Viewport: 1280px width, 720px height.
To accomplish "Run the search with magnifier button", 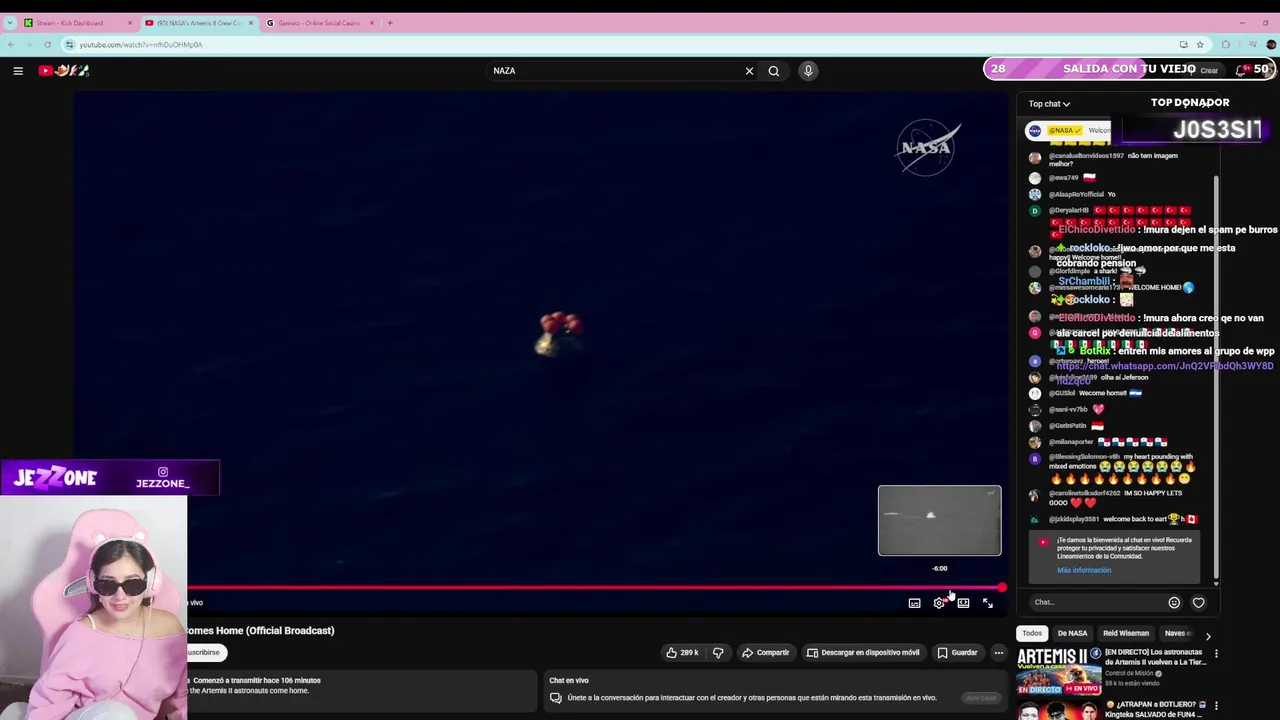I will [774, 71].
